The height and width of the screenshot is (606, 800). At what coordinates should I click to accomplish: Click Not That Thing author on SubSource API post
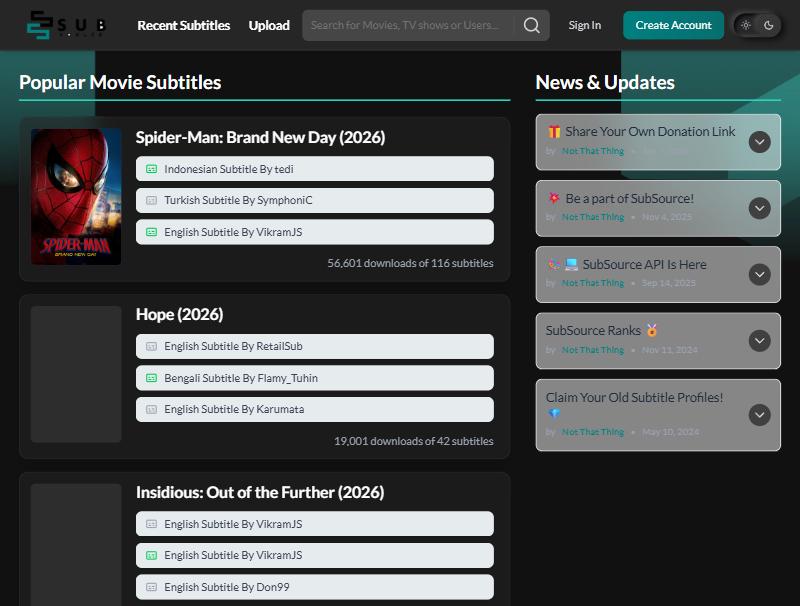[x=593, y=283]
